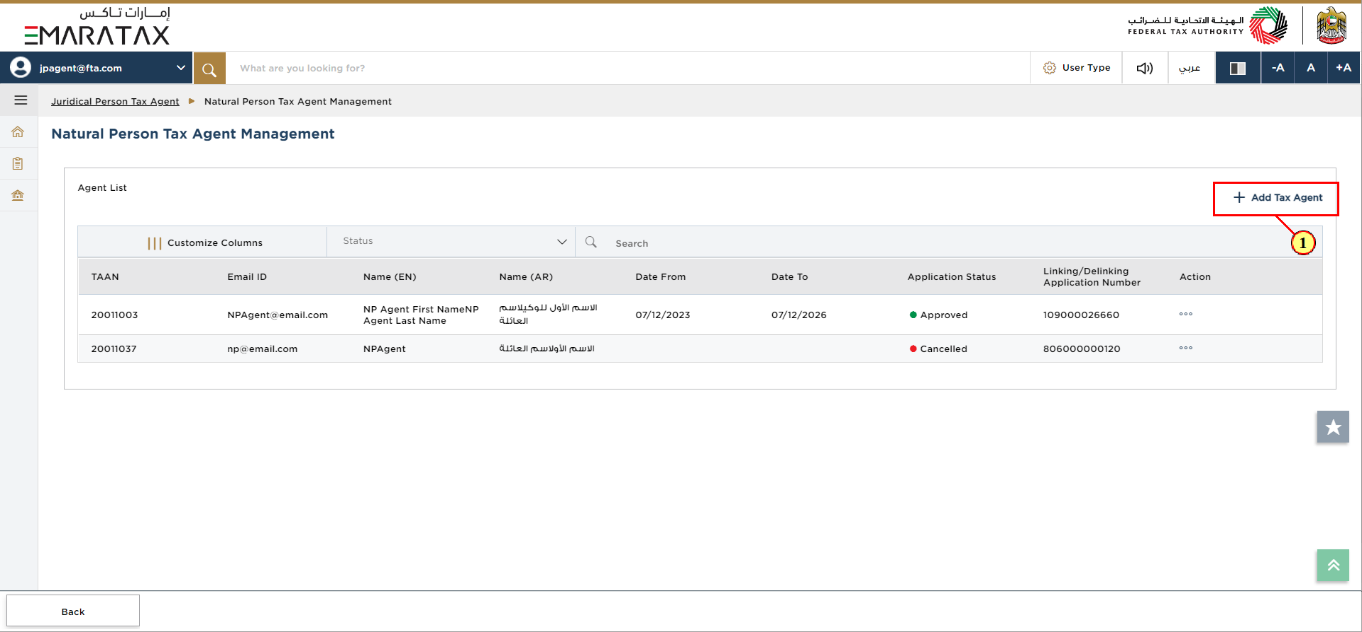
Task: Select TAAN cell 20011037
Action: coord(114,349)
